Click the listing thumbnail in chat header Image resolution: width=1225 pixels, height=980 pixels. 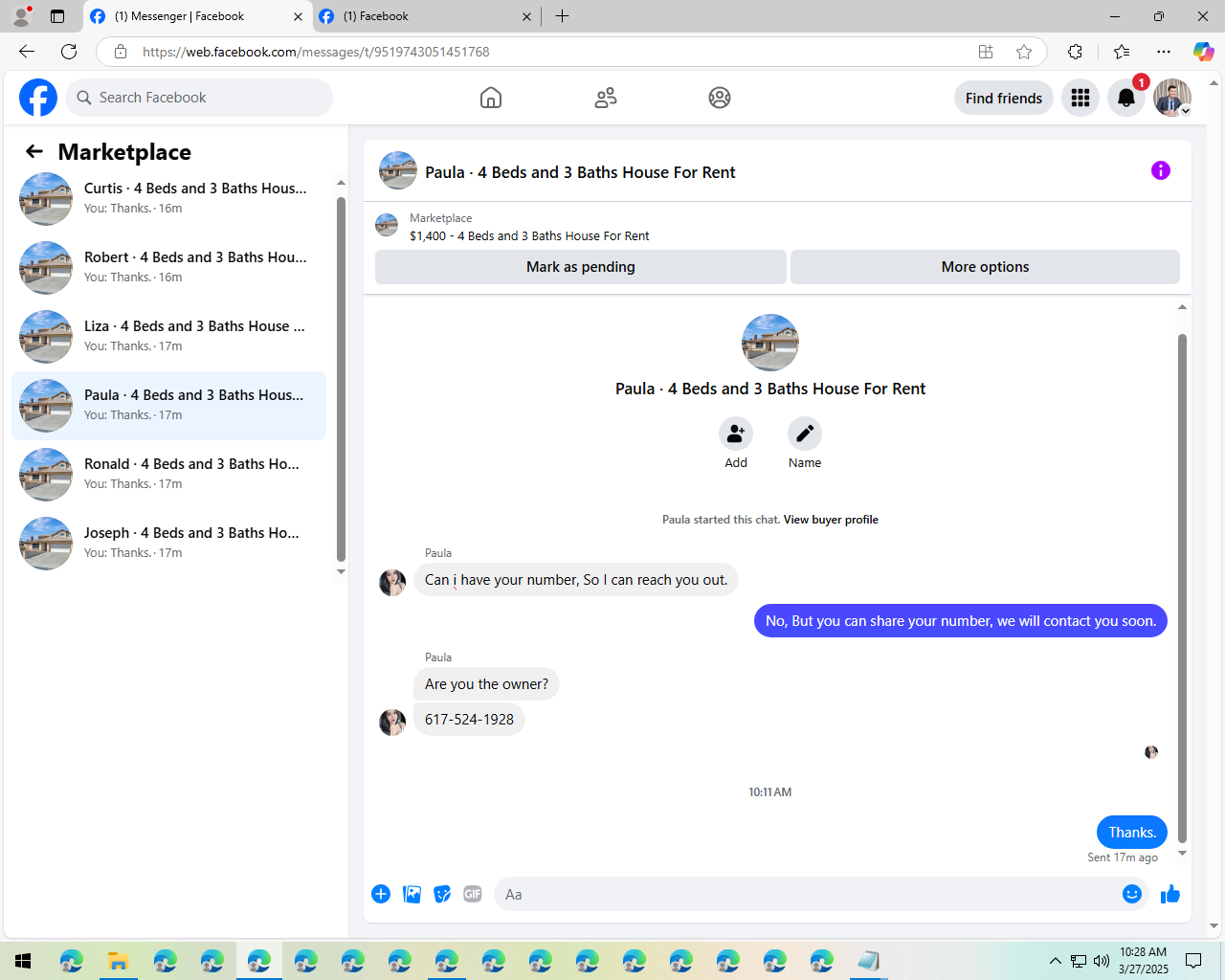tap(398, 170)
